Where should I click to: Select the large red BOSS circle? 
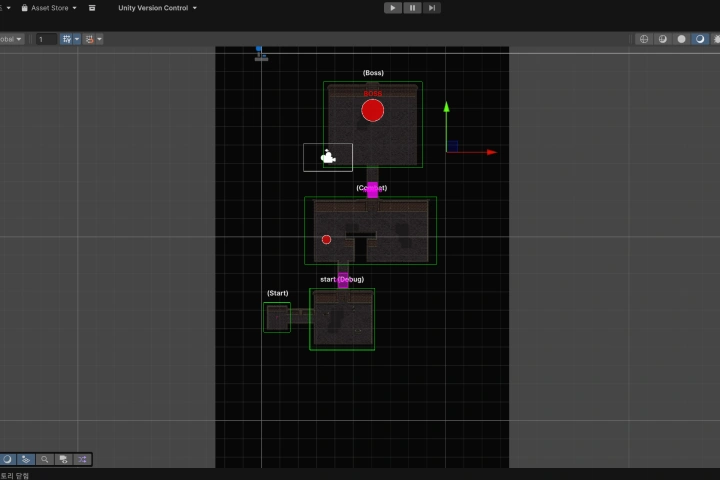pyautogui.click(x=372, y=110)
